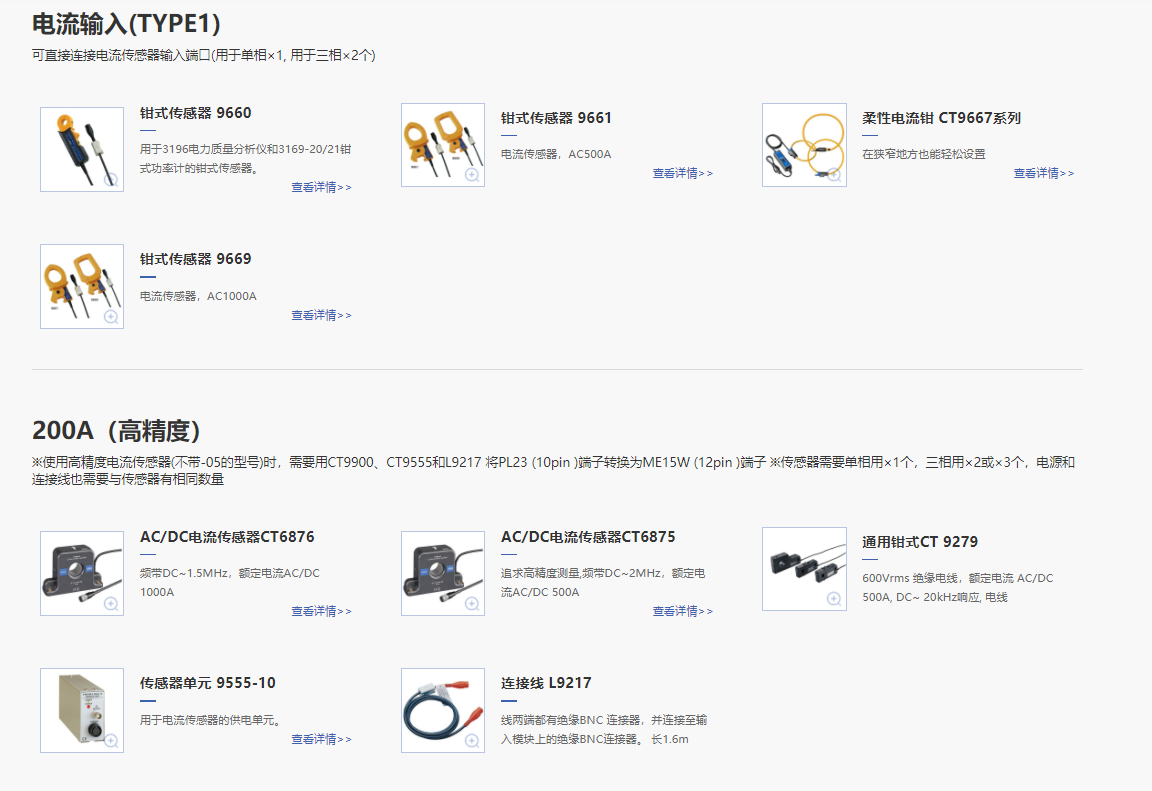Open 查看详情 for AC/DC电流传感器CT6875
Viewport: 1152px width, 791px height.
(x=682, y=611)
